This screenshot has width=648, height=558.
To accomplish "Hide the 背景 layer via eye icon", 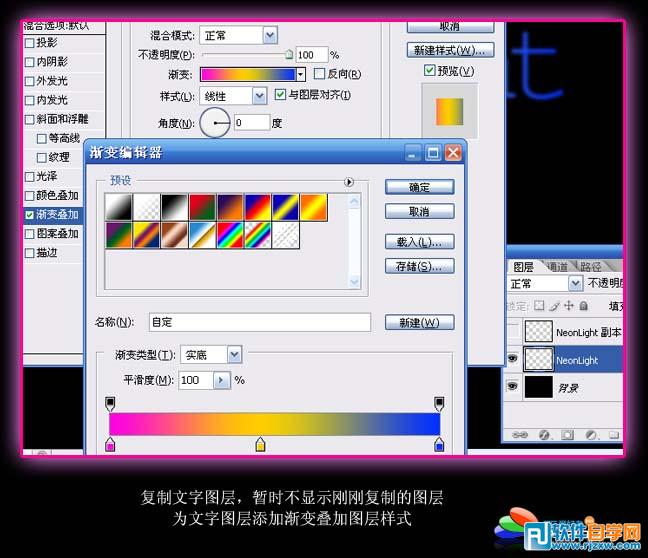I will pos(512,386).
